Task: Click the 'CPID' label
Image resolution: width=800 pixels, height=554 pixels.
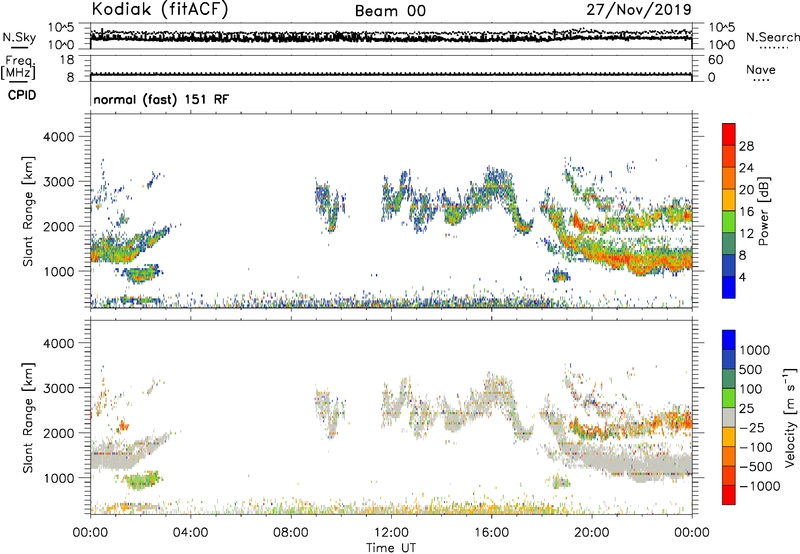Action: [x=22, y=95]
